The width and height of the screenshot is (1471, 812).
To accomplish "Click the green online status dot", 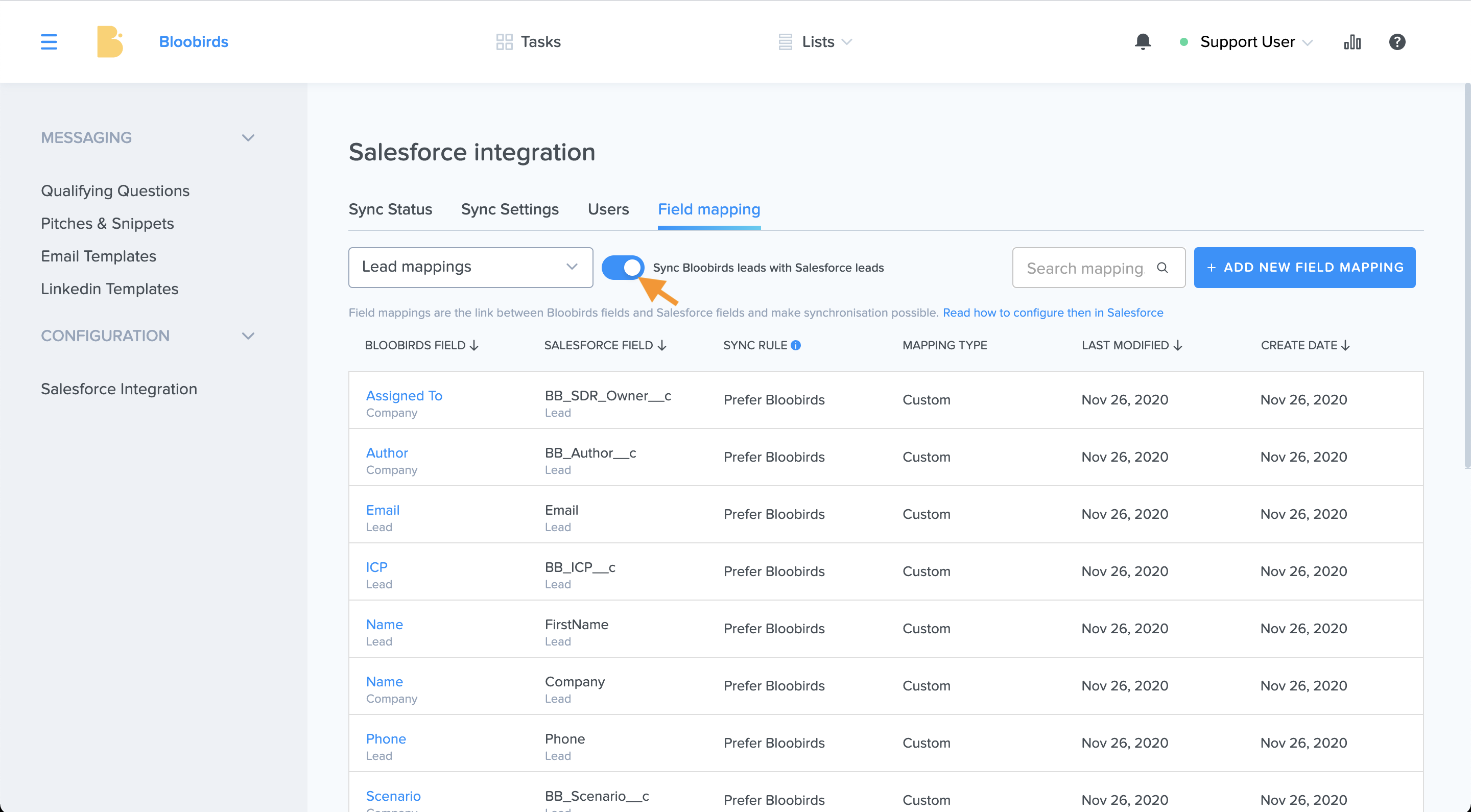I will 1184,42.
